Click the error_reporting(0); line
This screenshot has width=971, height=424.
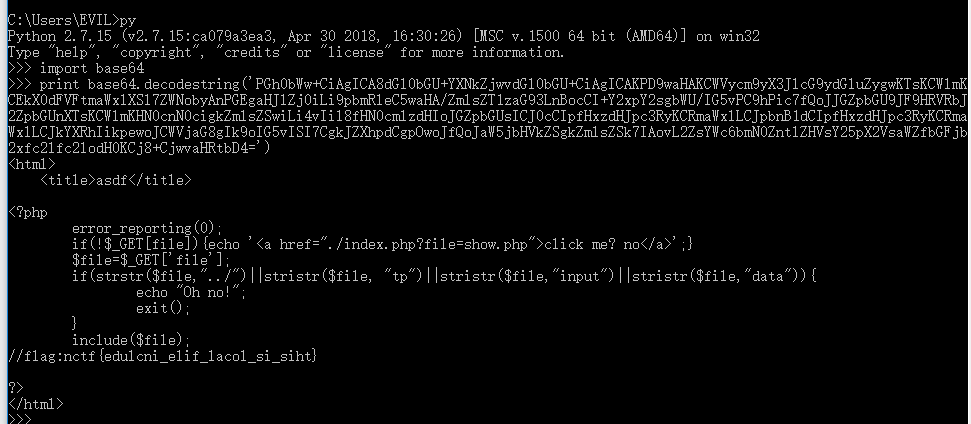148,227
